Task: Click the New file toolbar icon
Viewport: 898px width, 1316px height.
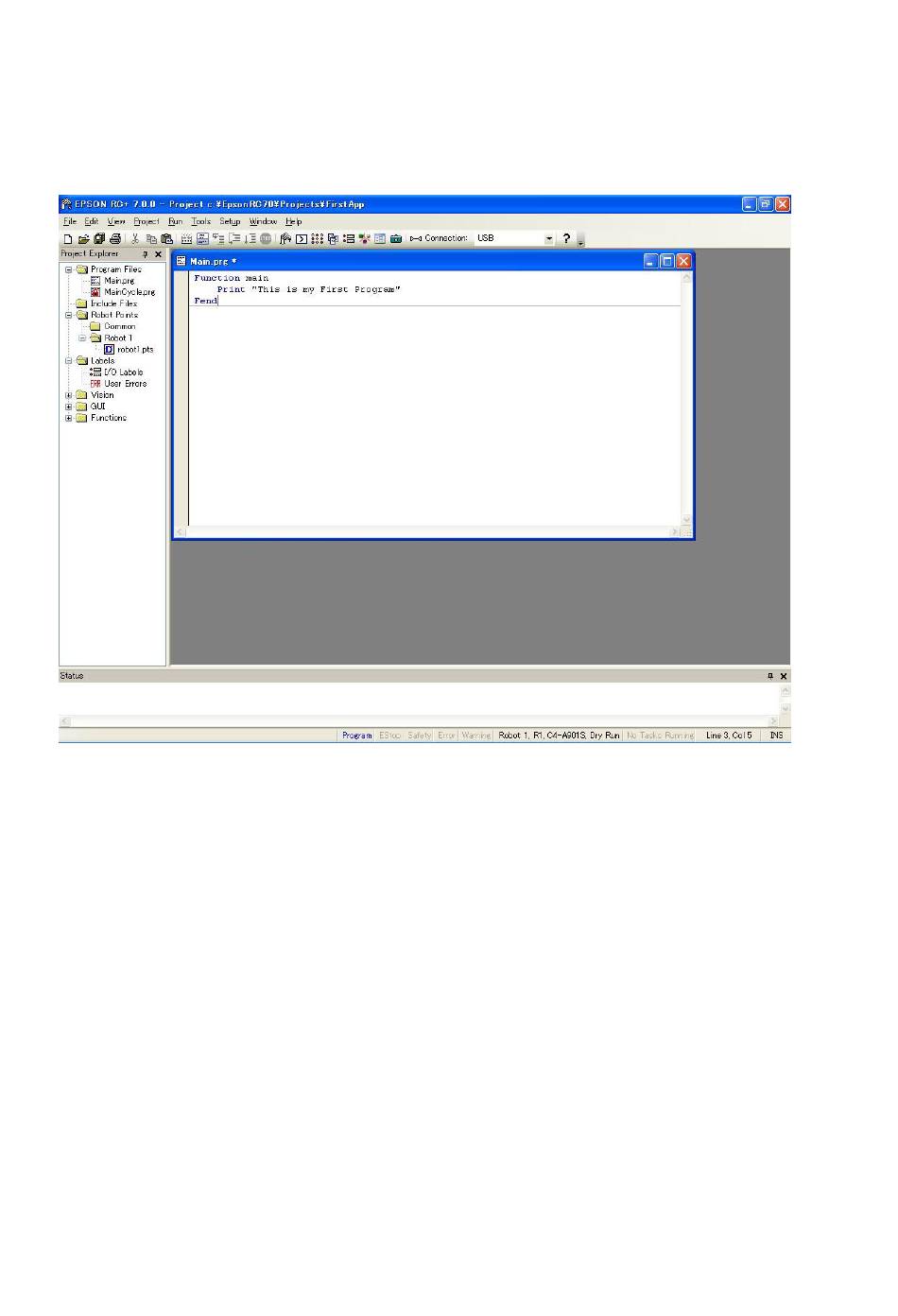Action: (x=68, y=239)
